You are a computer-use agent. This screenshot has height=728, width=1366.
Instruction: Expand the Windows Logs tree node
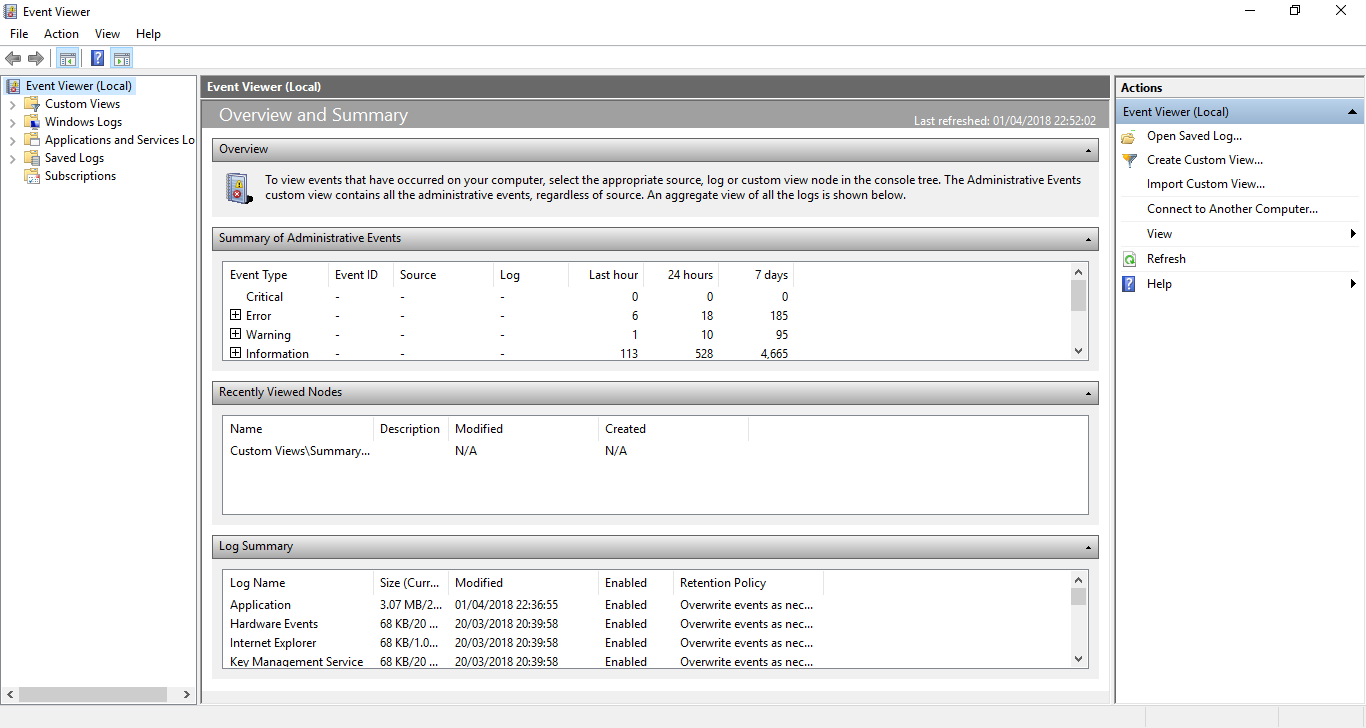12,122
